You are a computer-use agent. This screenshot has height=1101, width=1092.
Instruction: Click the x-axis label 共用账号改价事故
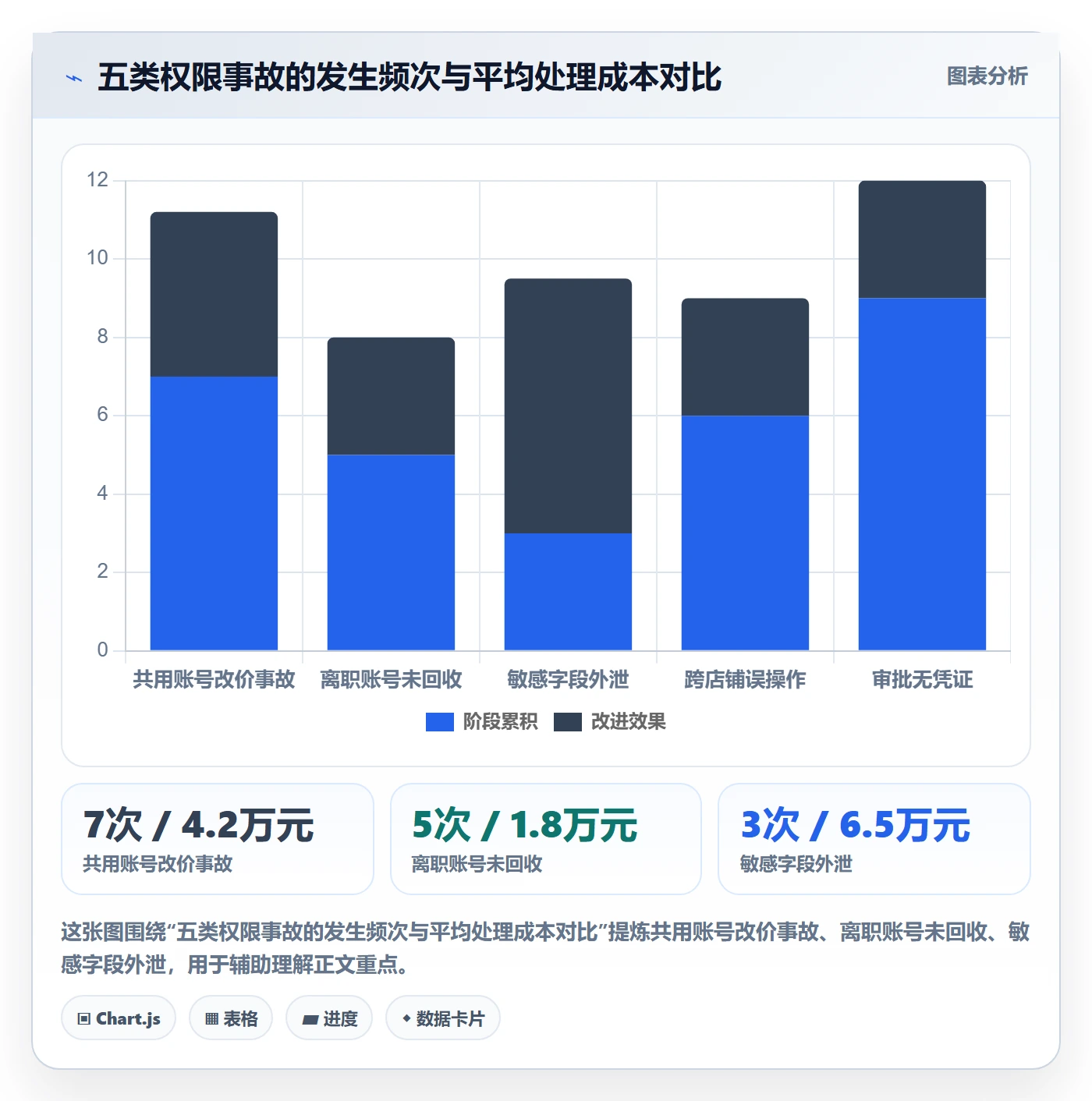coord(214,680)
